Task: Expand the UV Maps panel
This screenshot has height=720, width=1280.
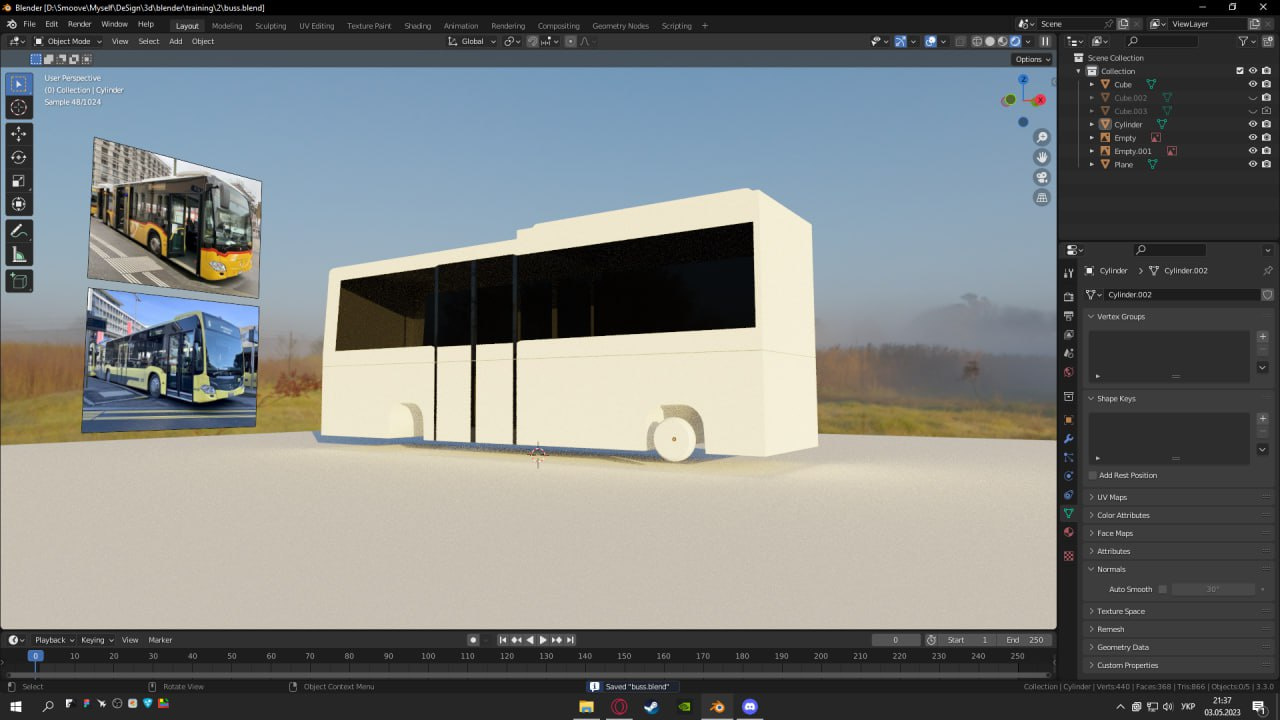Action: click(1111, 497)
